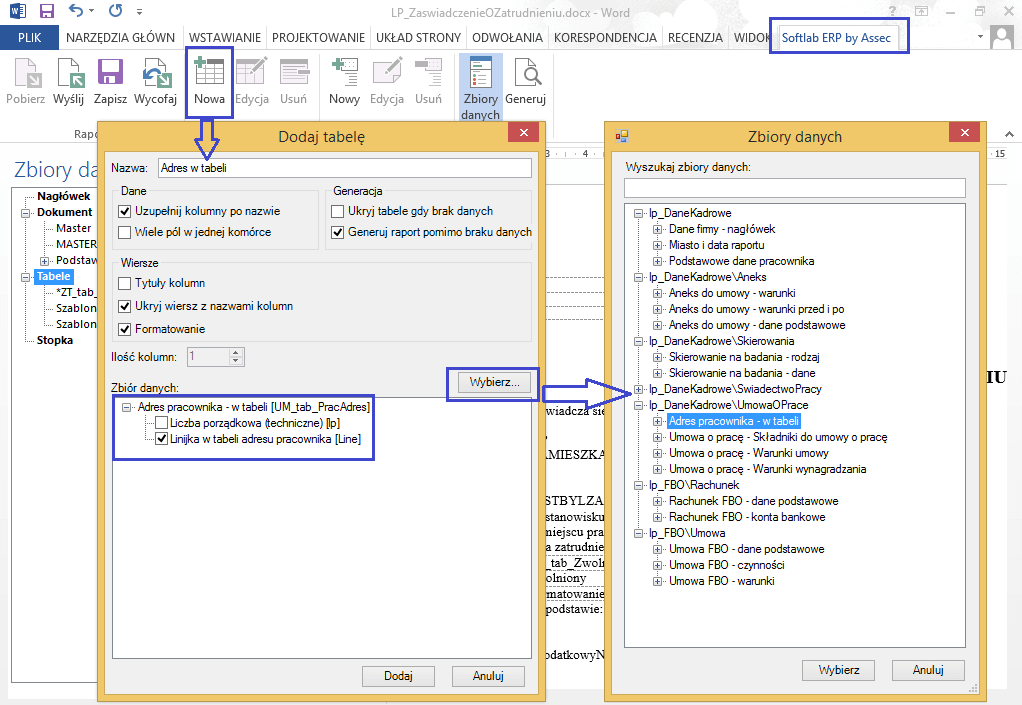1022x705 pixels.
Task: Click the Generuj ribbon icon
Action: point(527,72)
